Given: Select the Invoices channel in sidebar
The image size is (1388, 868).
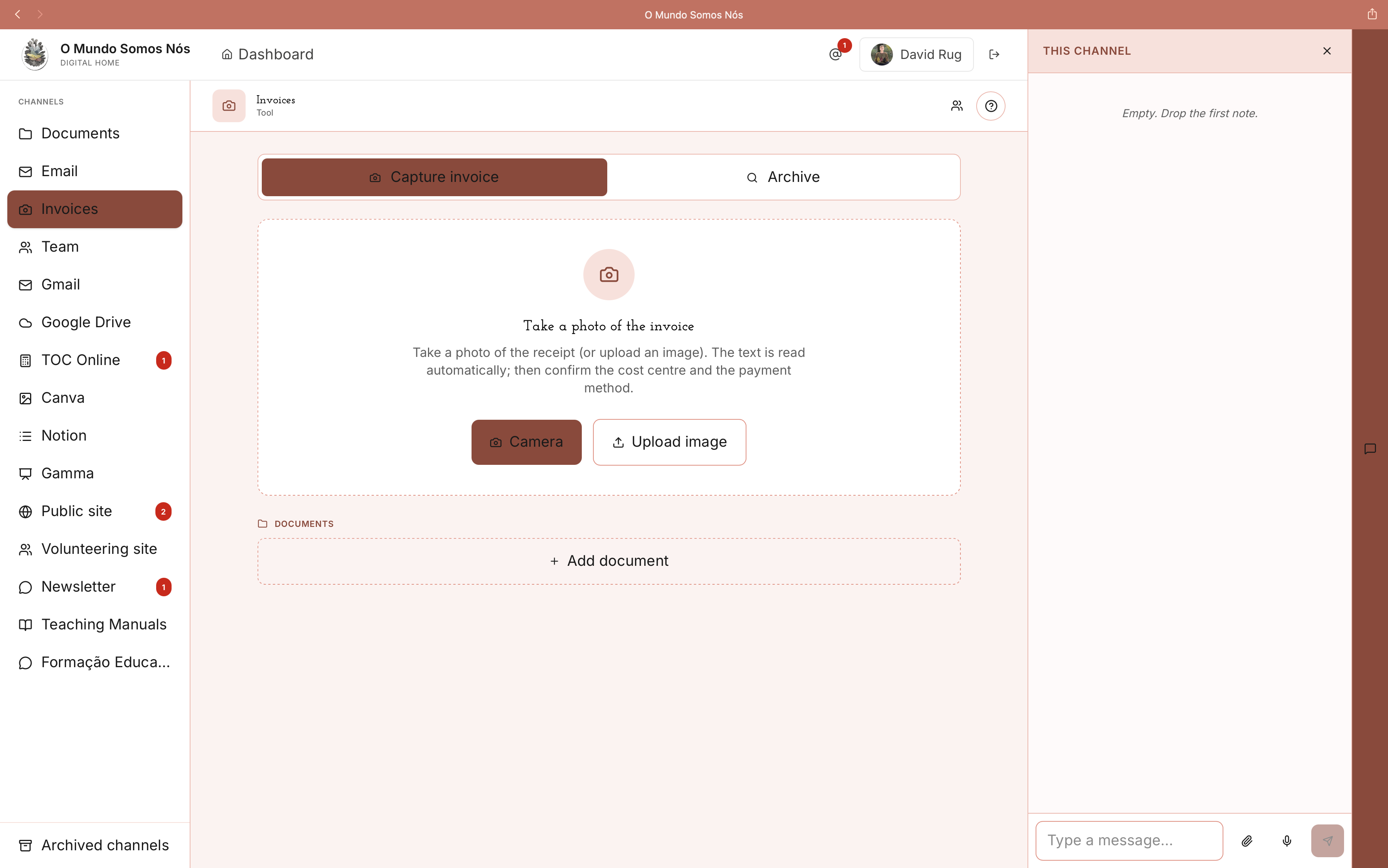Looking at the screenshot, I should point(95,210).
